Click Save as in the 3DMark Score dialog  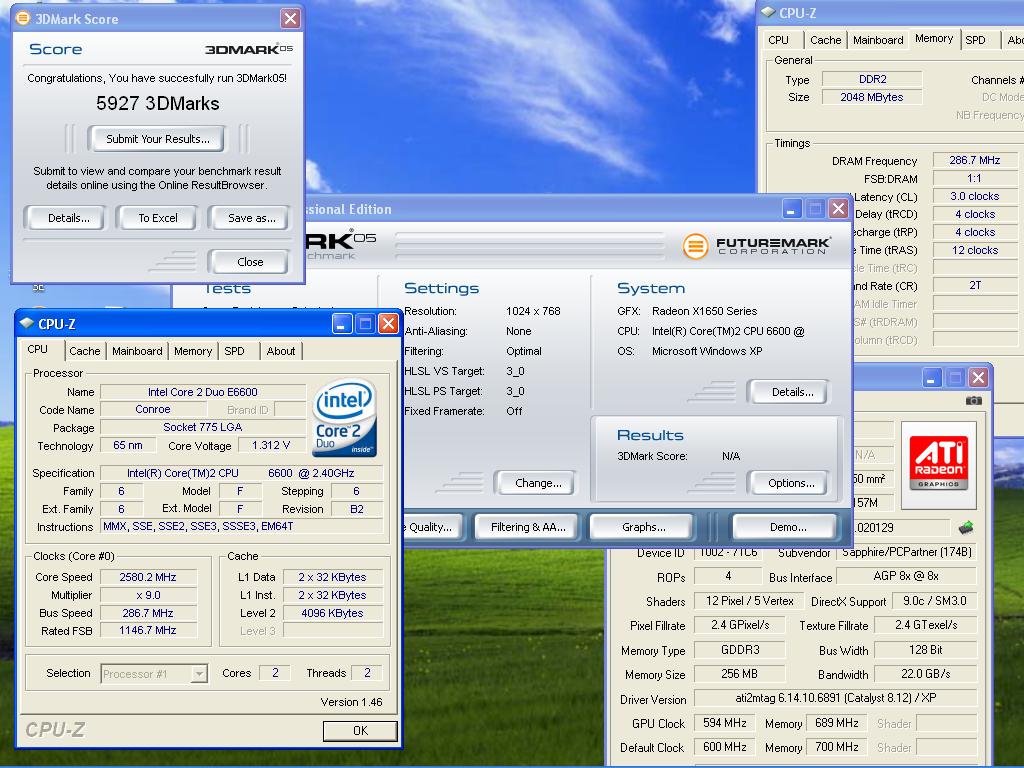point(251,217)
